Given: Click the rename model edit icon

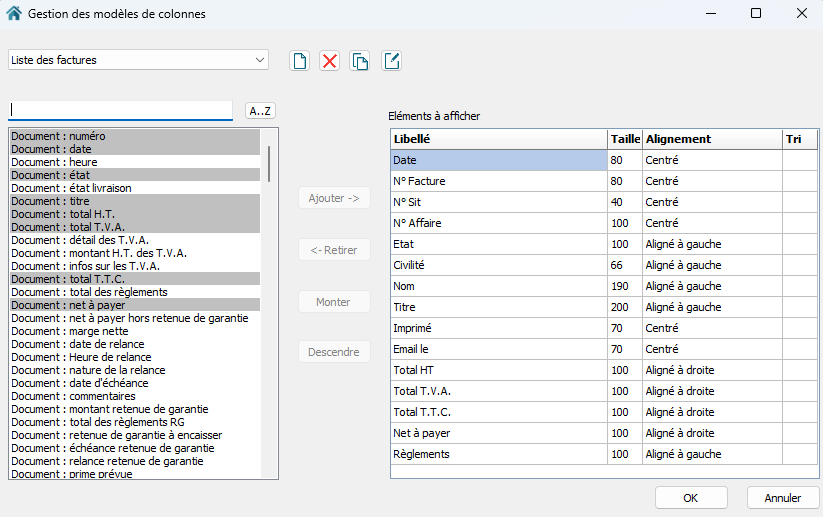Looking at the screenshot, I should point(391,61).
